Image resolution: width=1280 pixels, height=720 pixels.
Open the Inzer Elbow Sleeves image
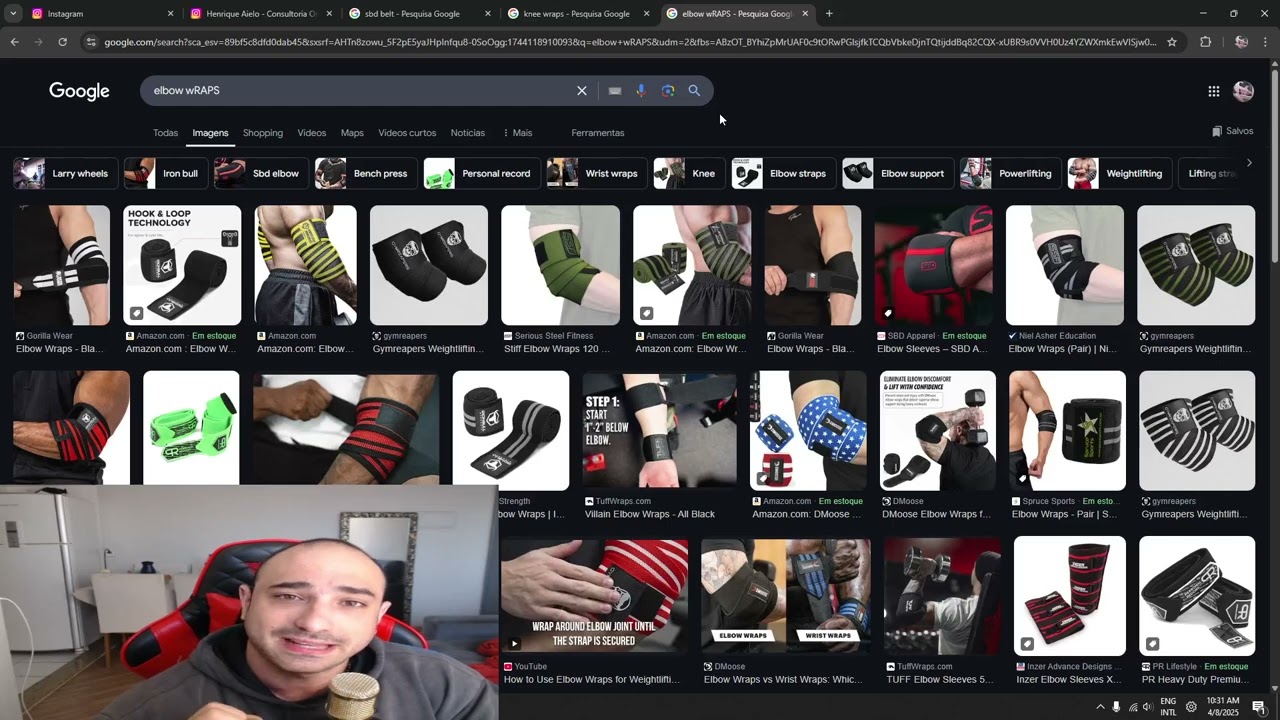[1070, 596]
